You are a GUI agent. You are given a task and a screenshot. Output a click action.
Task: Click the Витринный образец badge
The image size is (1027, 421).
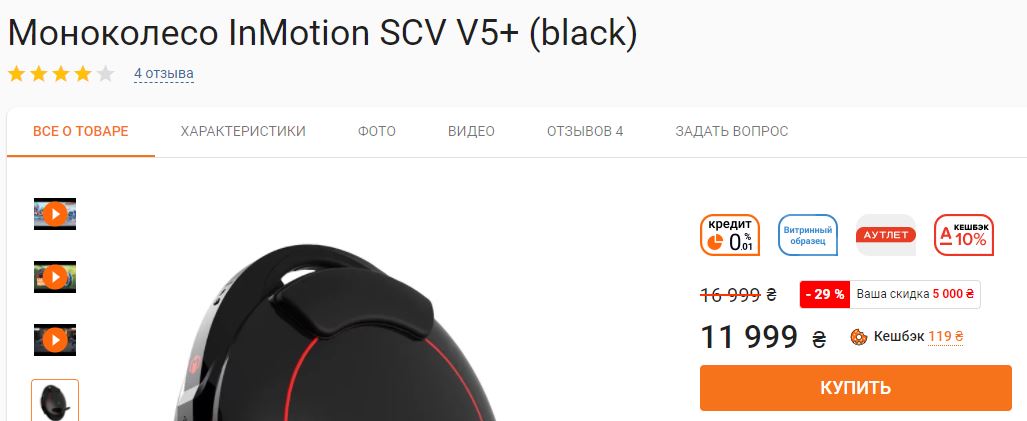coord(808,235)
